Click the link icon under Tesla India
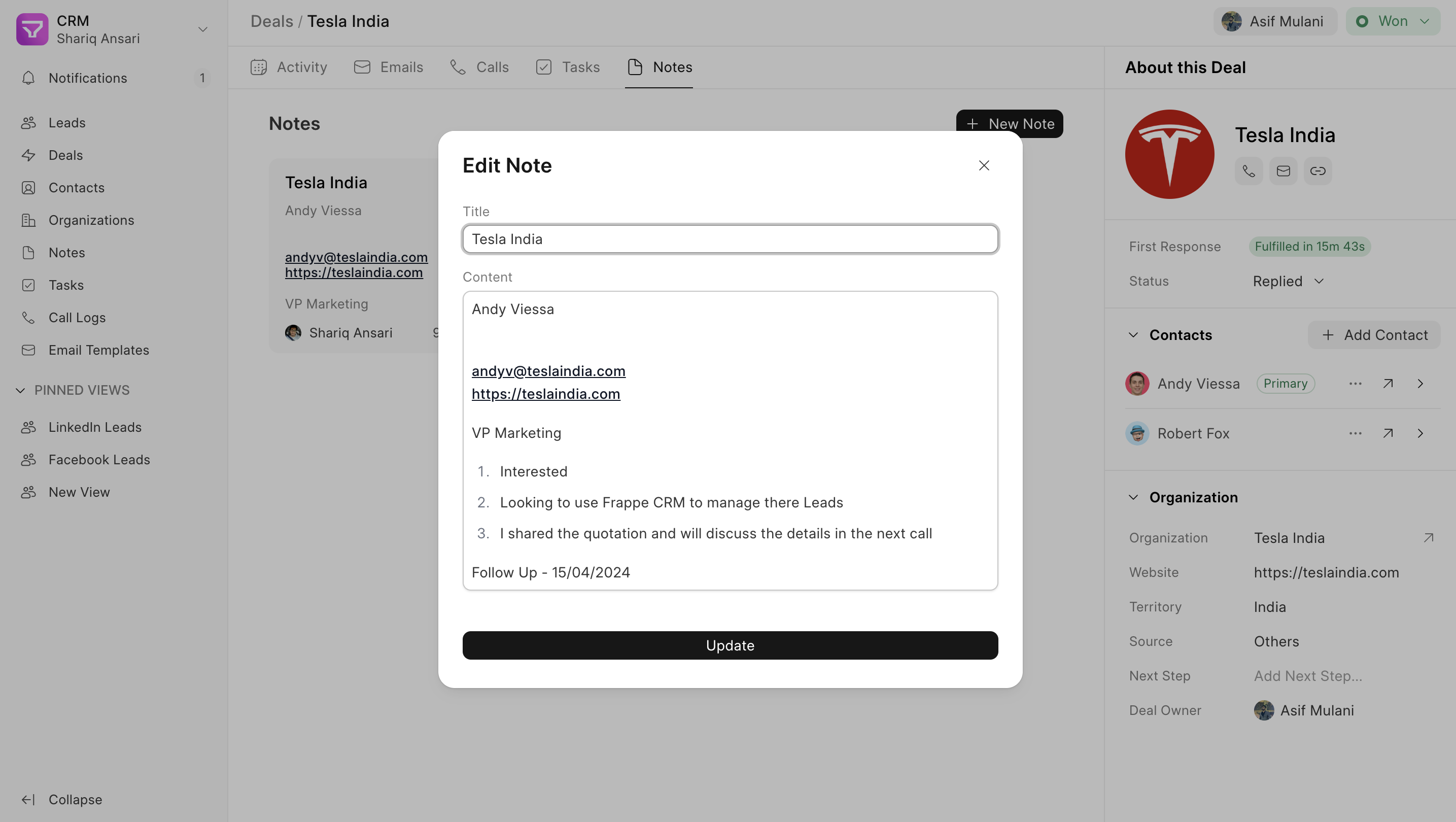The width and height of the screenshot is (1456, 822). coord(1318,170)
